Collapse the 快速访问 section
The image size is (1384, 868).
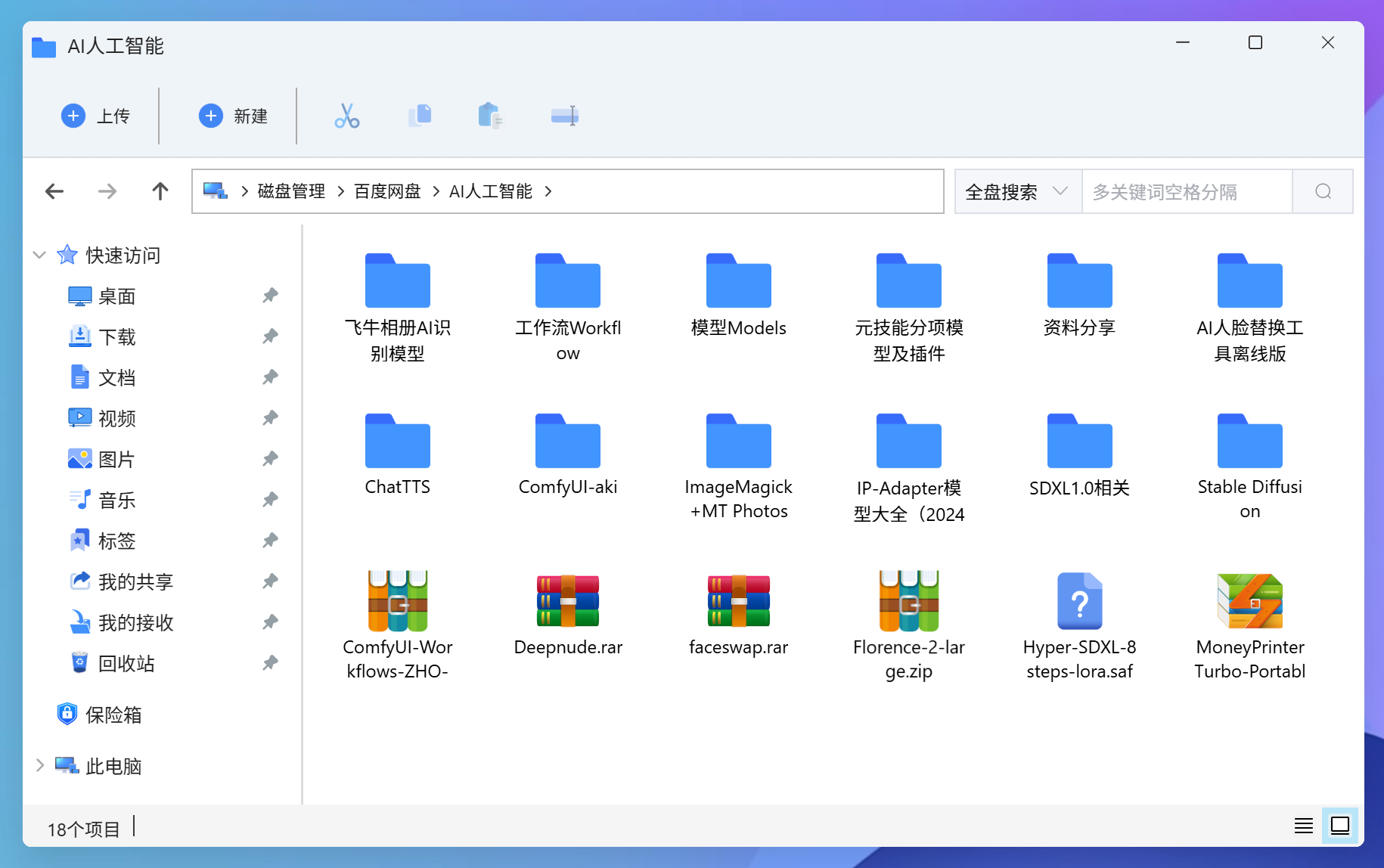pyautogui.click(x=39, y=255)
